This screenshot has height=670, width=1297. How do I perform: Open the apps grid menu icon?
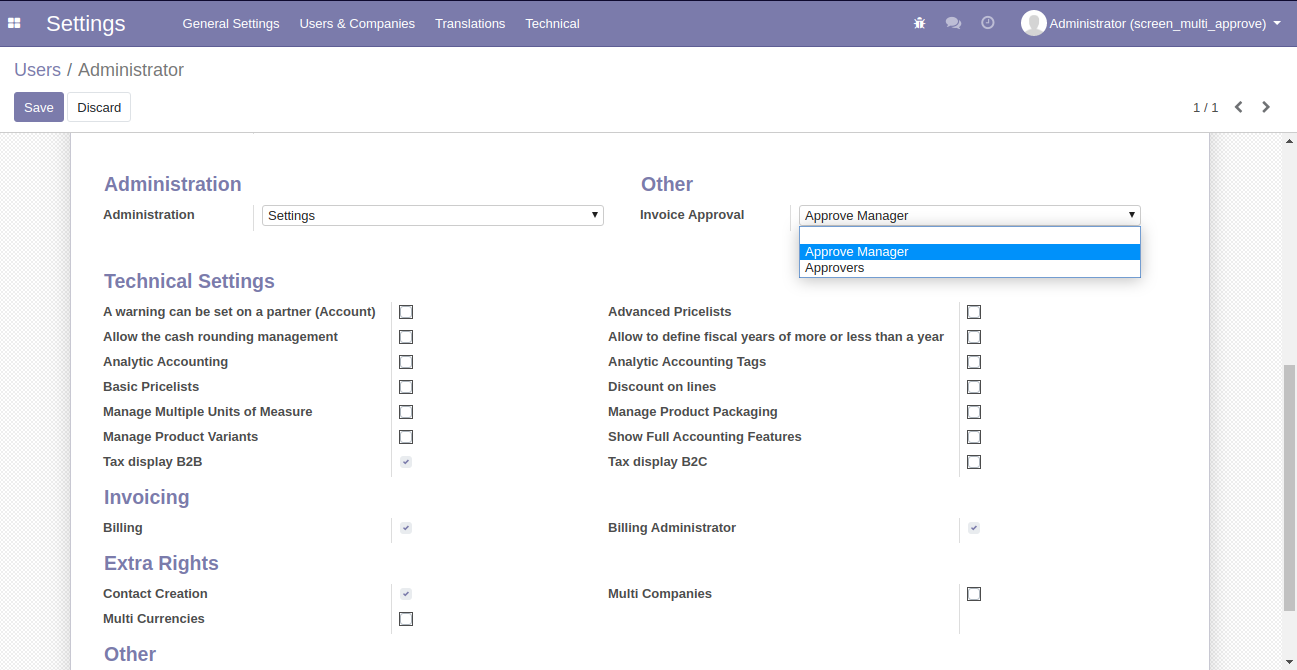pos(14,23)
